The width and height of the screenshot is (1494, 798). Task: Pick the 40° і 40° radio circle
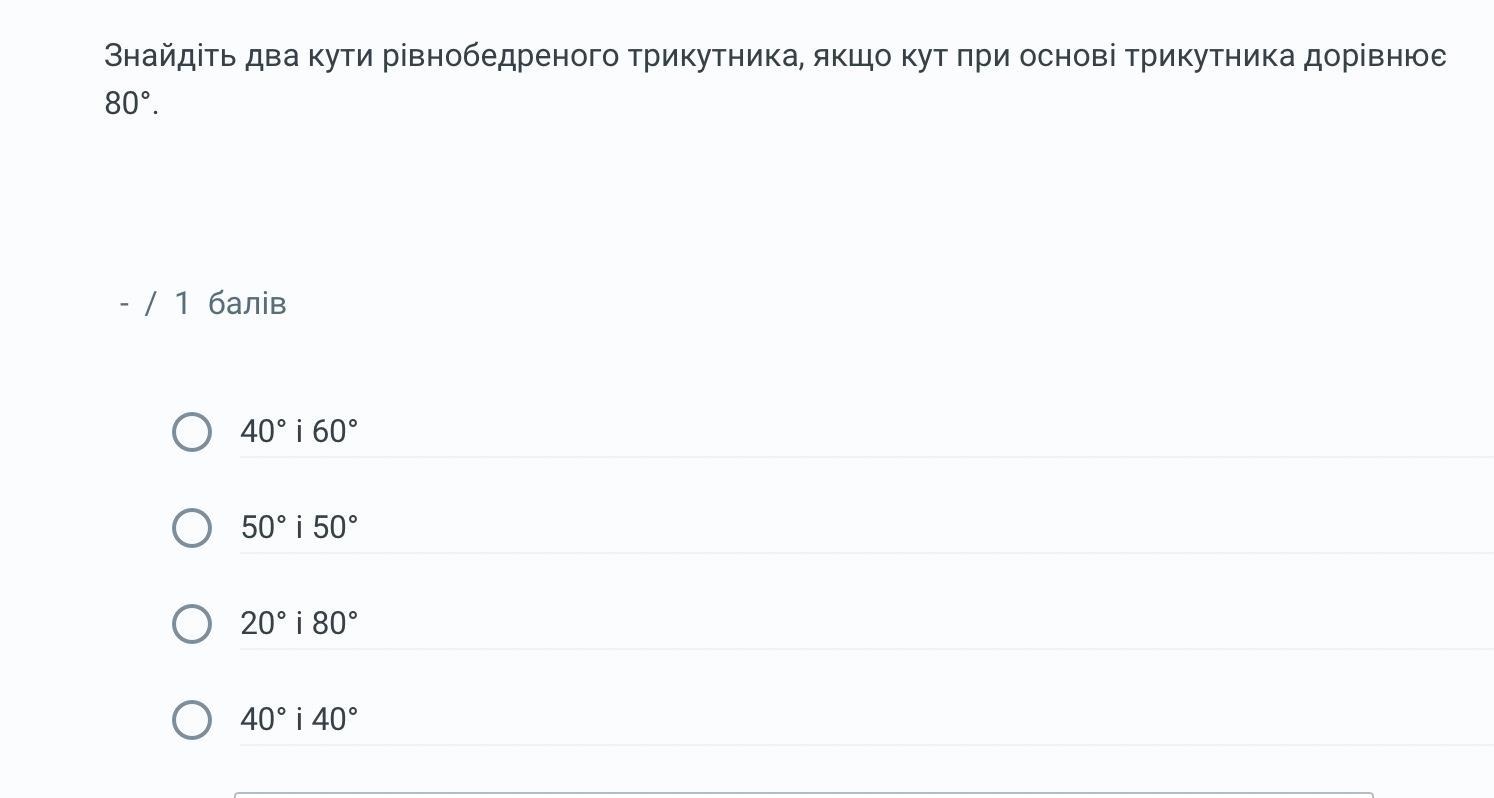[191, 720]
